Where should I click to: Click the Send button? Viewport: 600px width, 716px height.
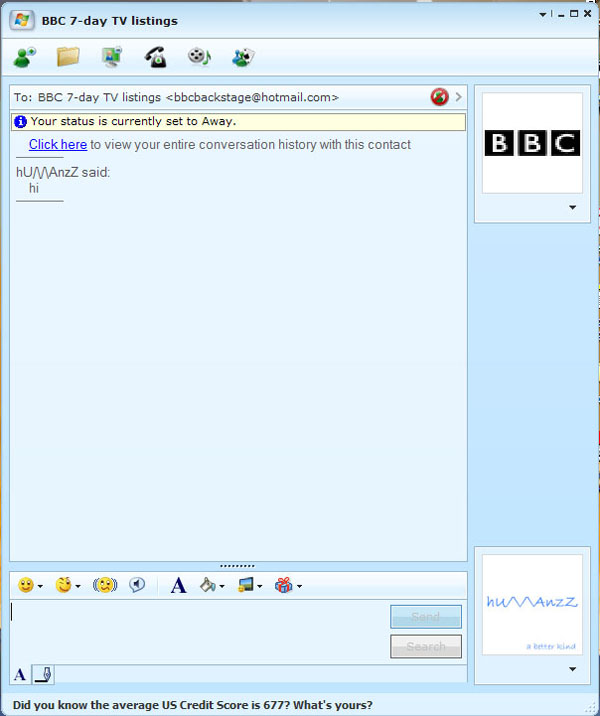(x=426, y=617)
